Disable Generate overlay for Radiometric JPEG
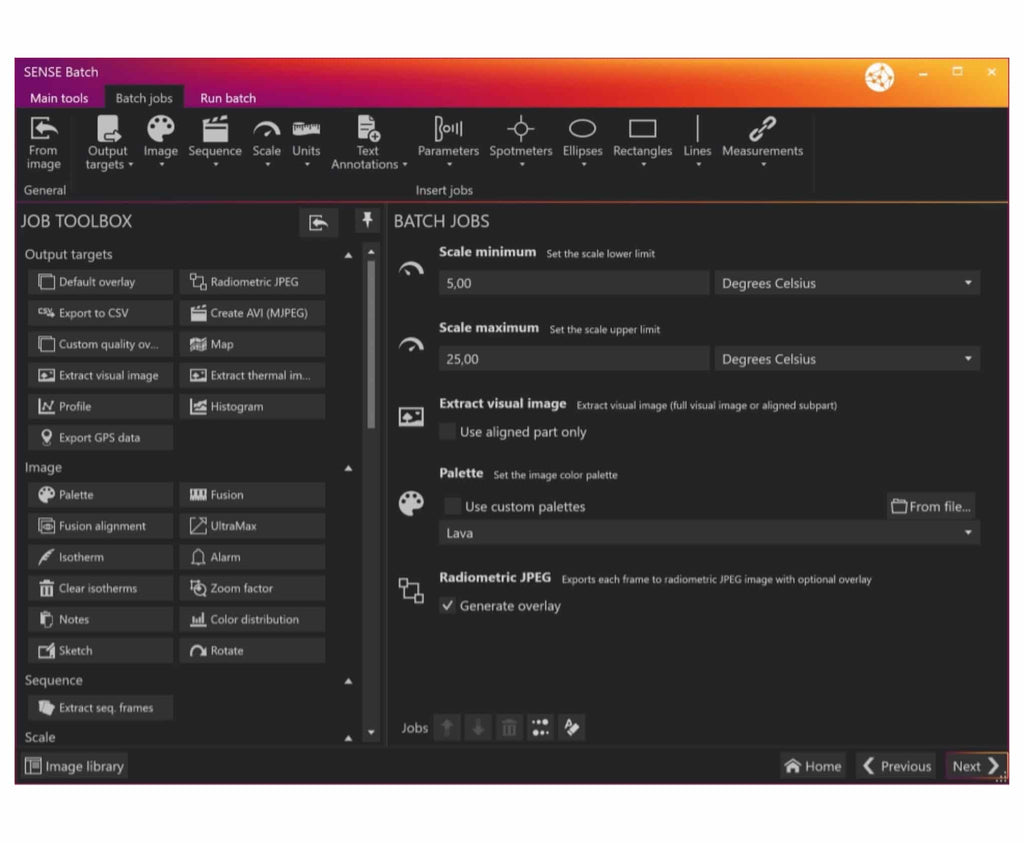Screen dimensions: 1024x843 448,606
